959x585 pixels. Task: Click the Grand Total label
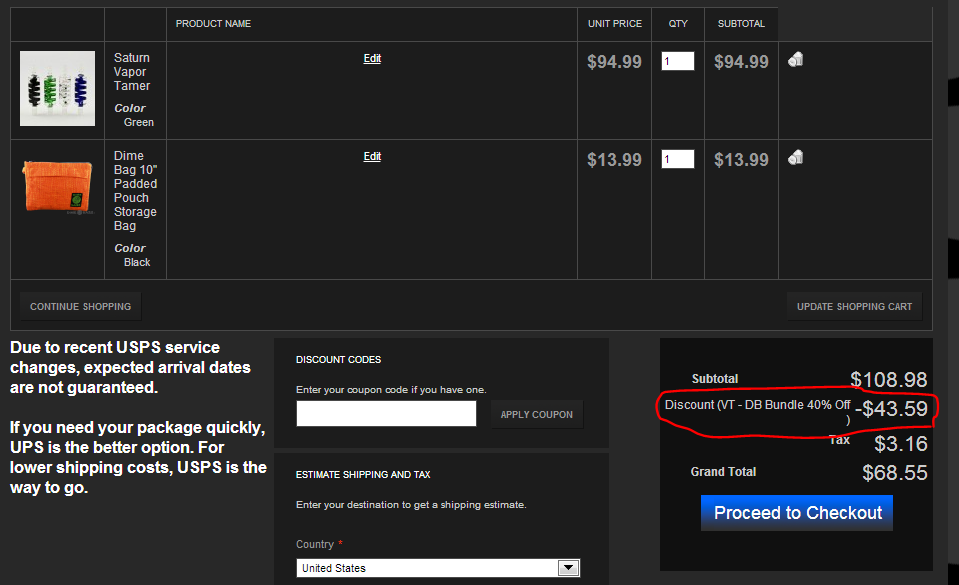coord(724,472)
